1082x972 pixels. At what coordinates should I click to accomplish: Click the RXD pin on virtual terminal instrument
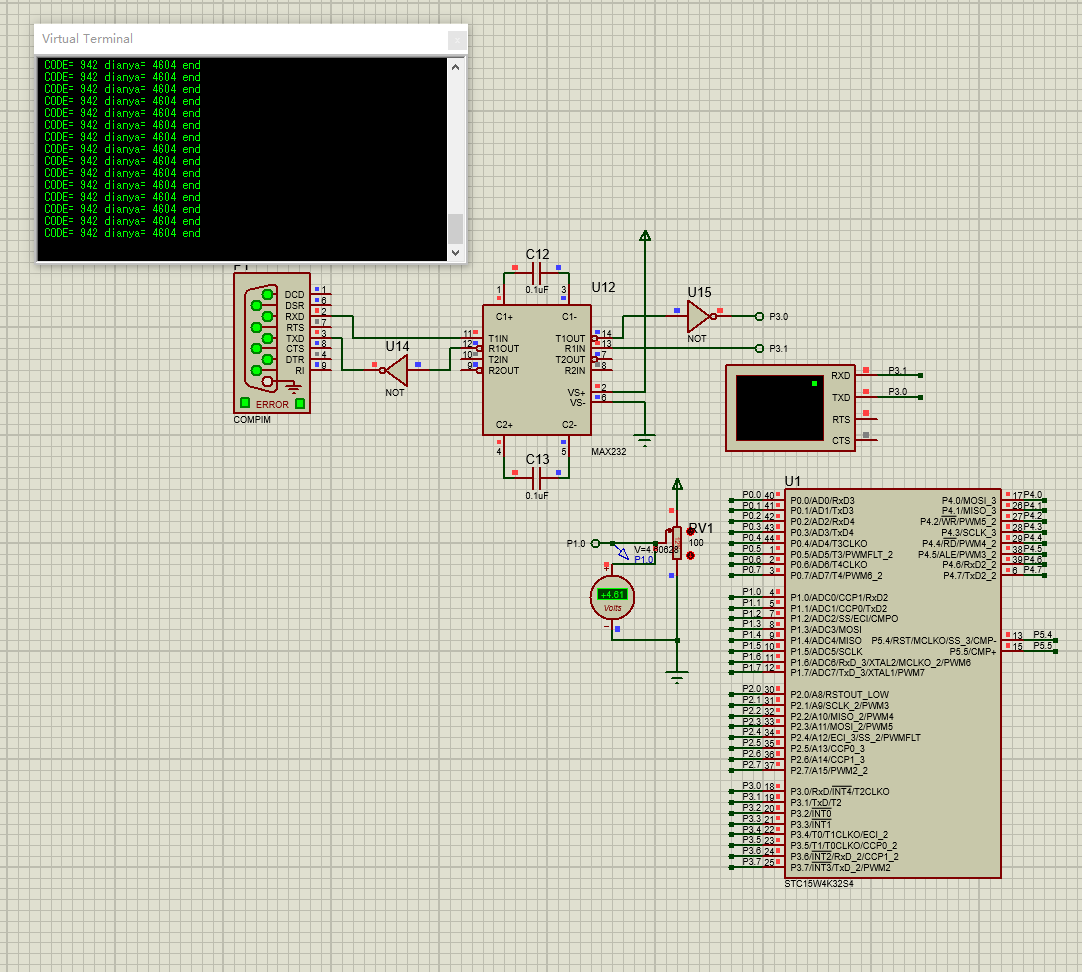(x=840, y=375)
